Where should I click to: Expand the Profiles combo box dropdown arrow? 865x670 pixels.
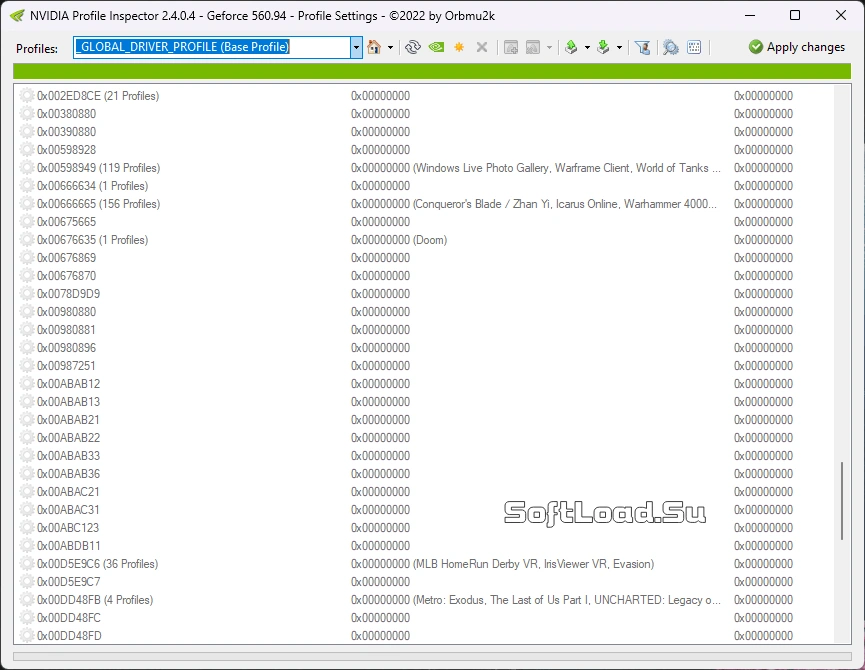click(356, 47)
